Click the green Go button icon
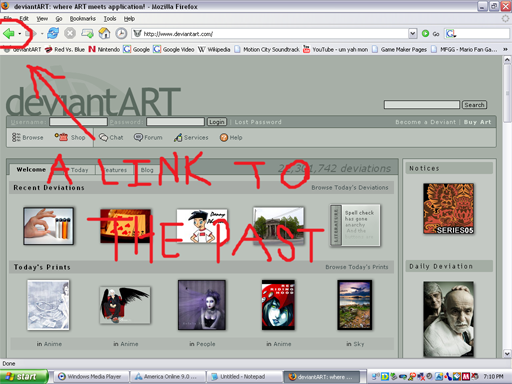 (x=425, y=34)
